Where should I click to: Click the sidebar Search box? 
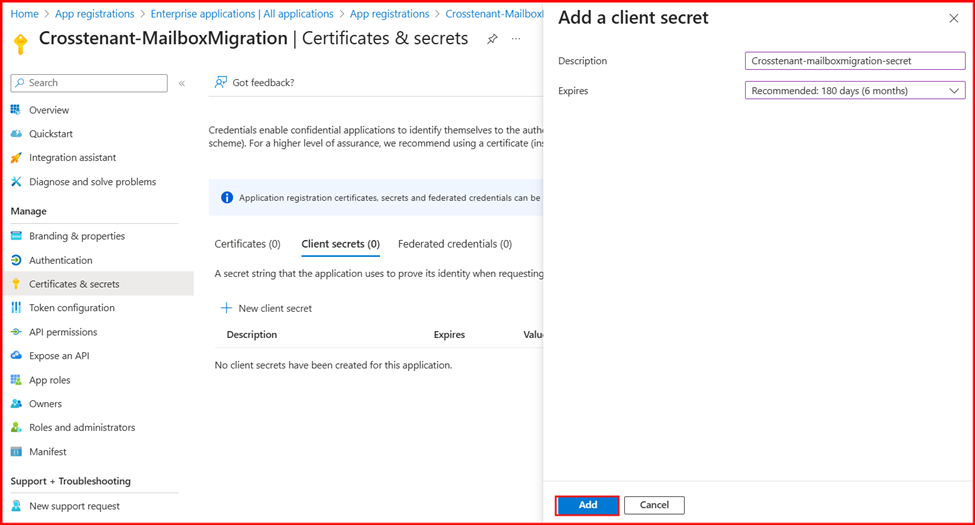pos(90,83)
